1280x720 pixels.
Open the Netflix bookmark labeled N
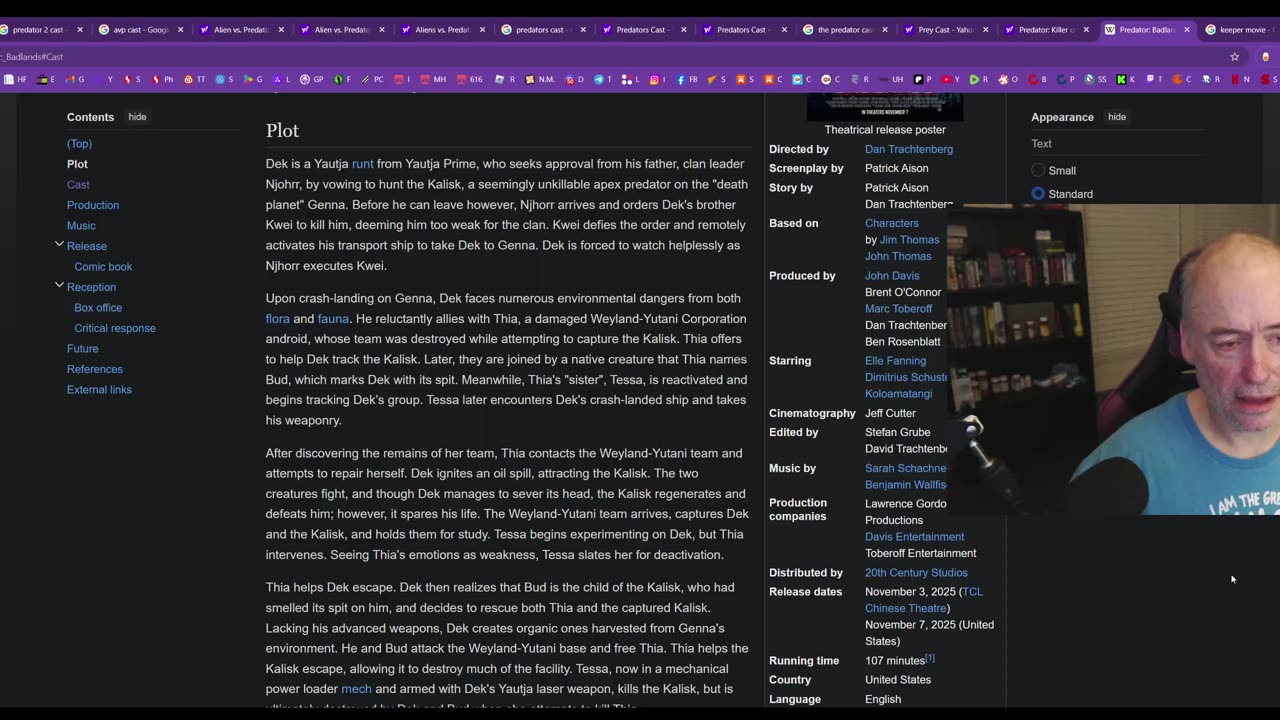[1241, 79]
